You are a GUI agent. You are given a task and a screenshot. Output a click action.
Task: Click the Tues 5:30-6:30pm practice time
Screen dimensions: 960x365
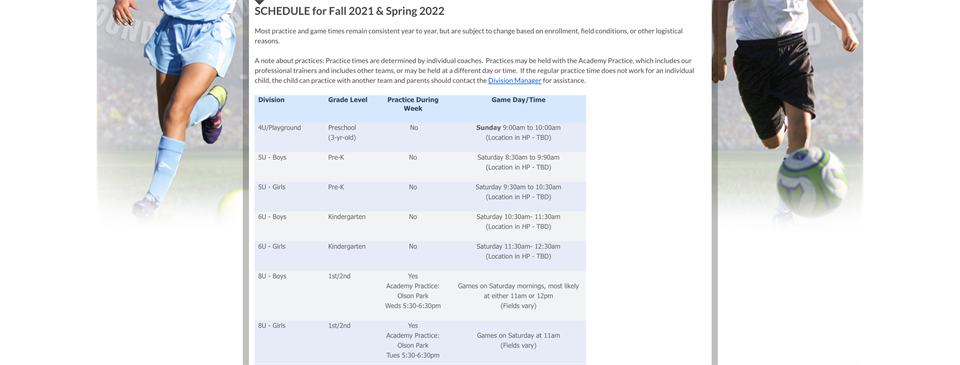pos(413,355)
